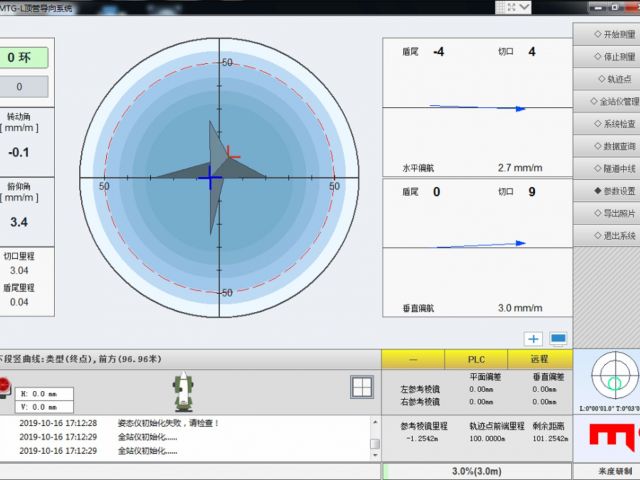
Task: Click the H: 0.0 mm field
Action: (x=44, y=394)
